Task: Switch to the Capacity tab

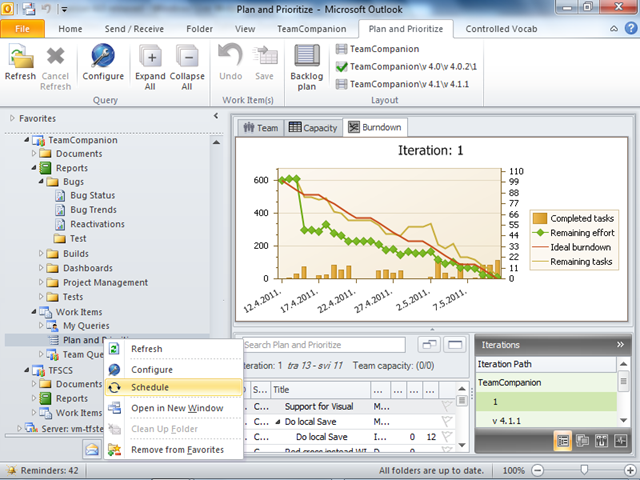Action: tap(312, 128)
